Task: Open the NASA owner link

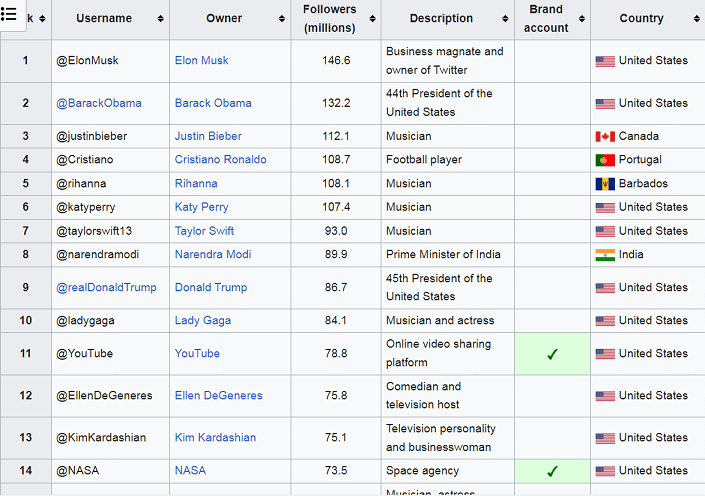Action: click(x=190, y=470)
